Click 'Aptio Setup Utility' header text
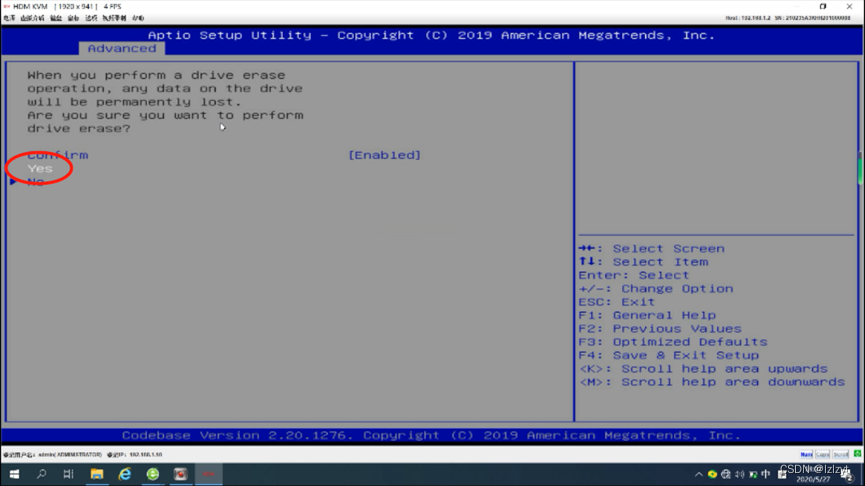The height and width of the screenshot is (486, 865). 229,35
